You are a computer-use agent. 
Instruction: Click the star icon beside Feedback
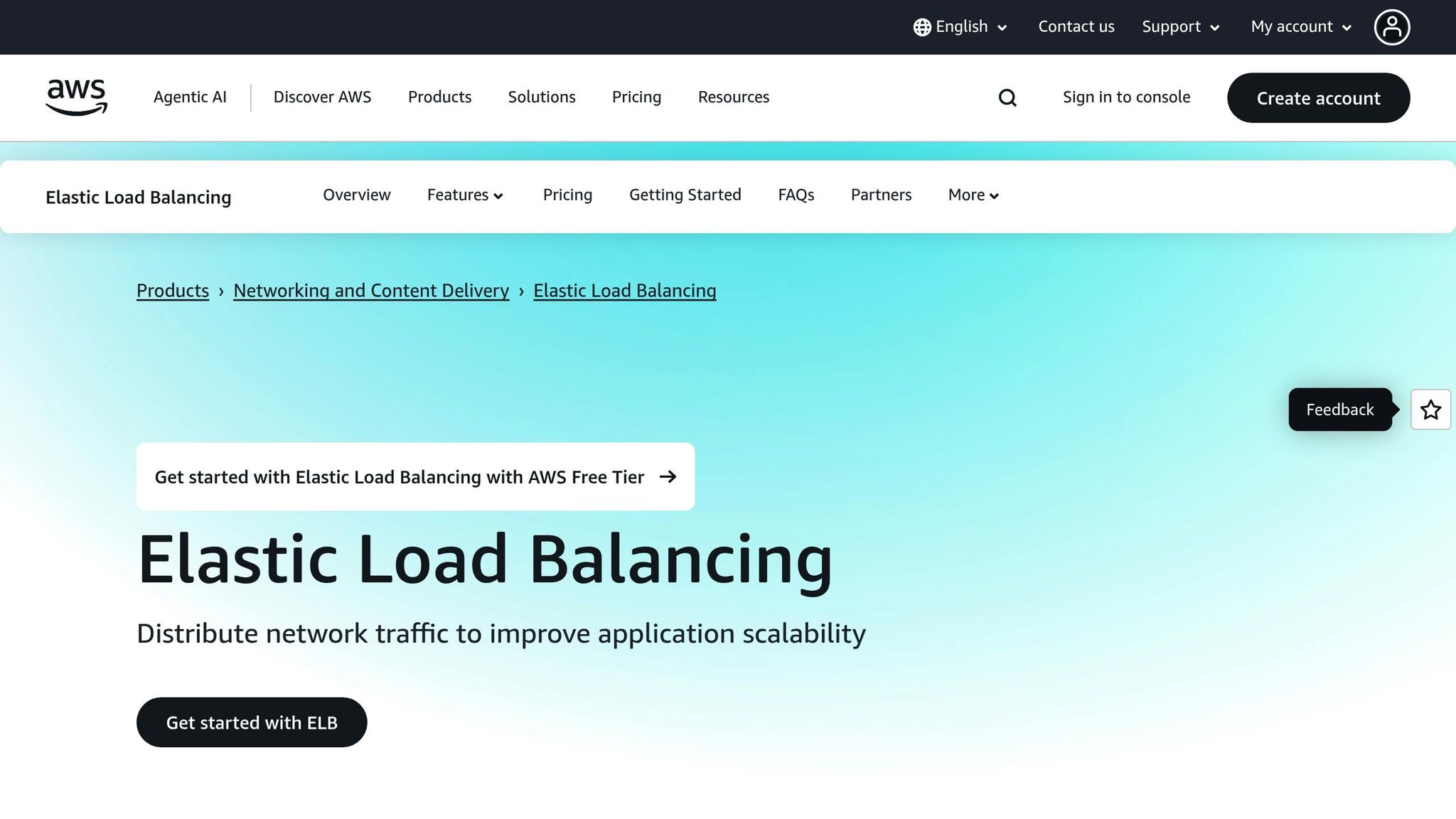pyautogui.click(x=1430, y=409)
